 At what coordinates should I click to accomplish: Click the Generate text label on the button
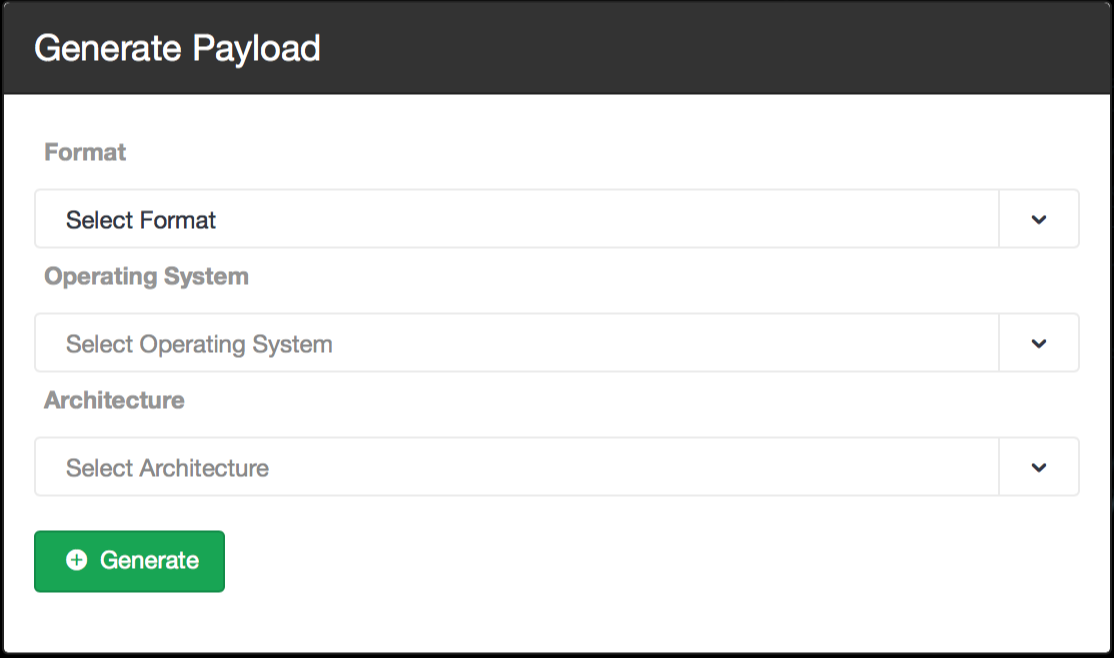click(x=149, y=560)
